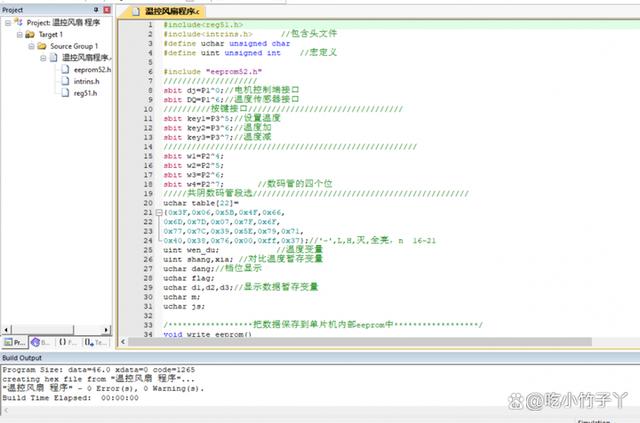Click the eeprom52.h file icon

click(65, 69)
